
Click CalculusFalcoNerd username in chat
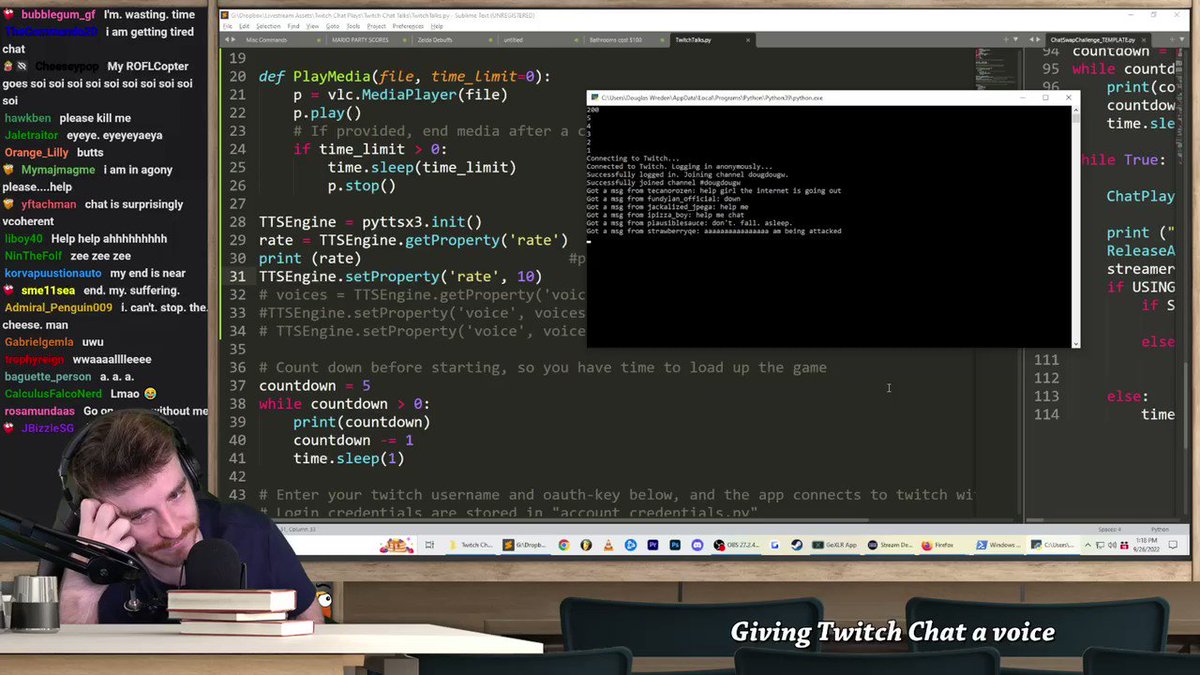pyautogui.click(x=52, y=393)
